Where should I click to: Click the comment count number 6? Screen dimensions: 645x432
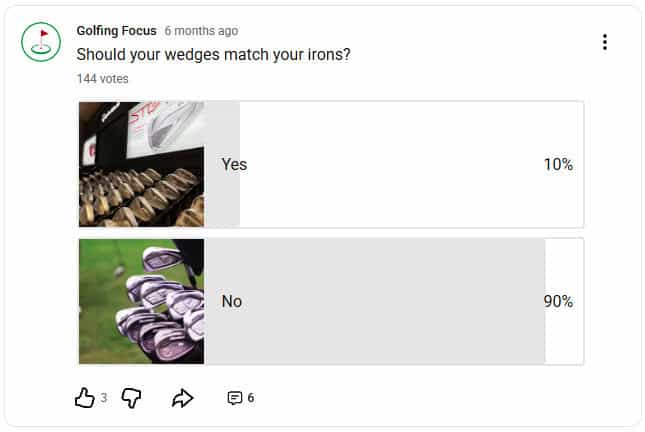(250, 398)
